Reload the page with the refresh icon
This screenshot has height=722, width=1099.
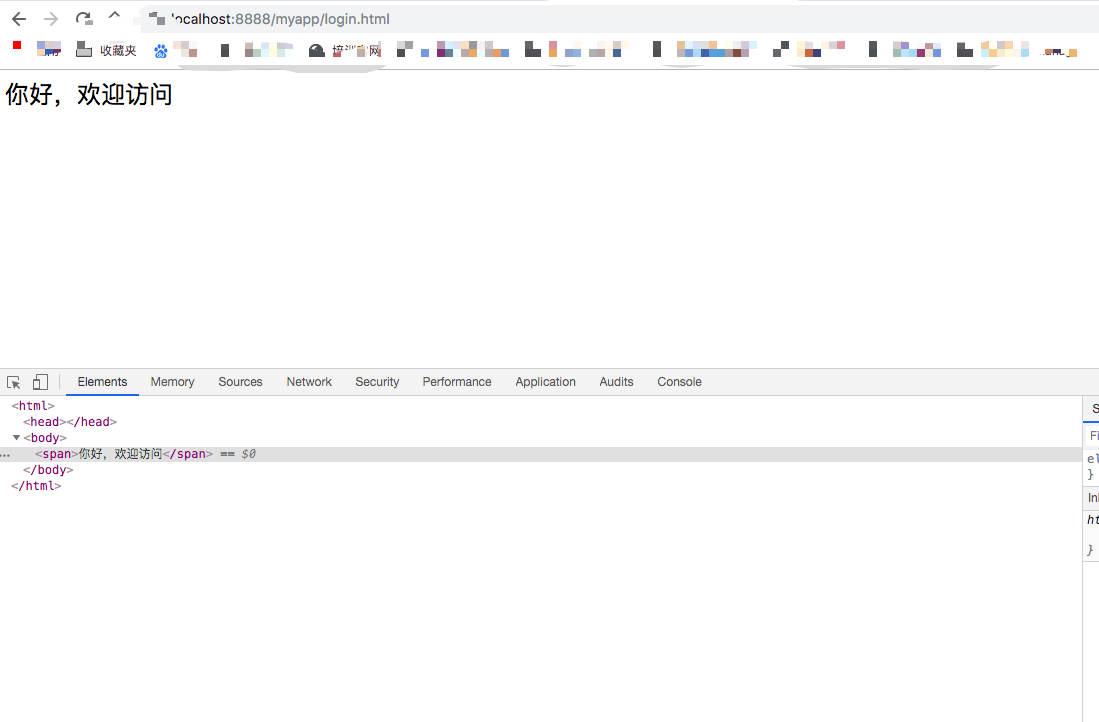[x=84, y=19]
